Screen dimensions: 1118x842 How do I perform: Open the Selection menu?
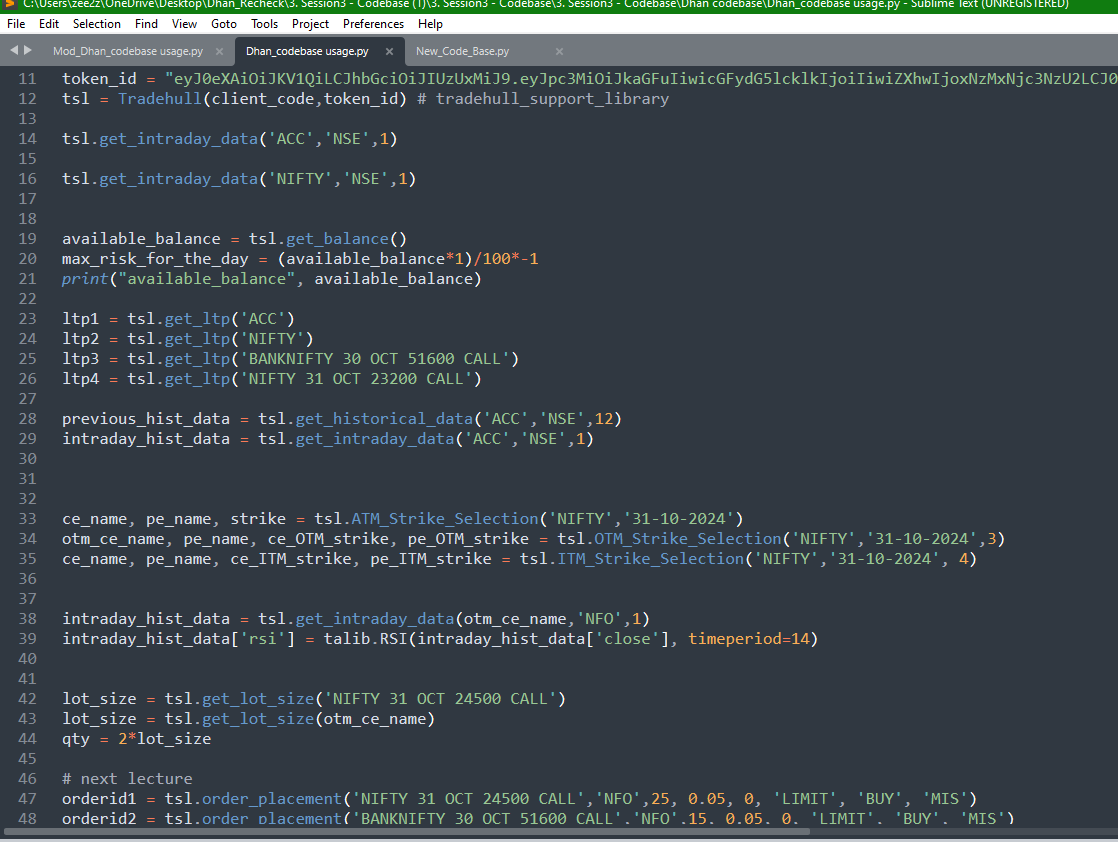pos(97,23)
